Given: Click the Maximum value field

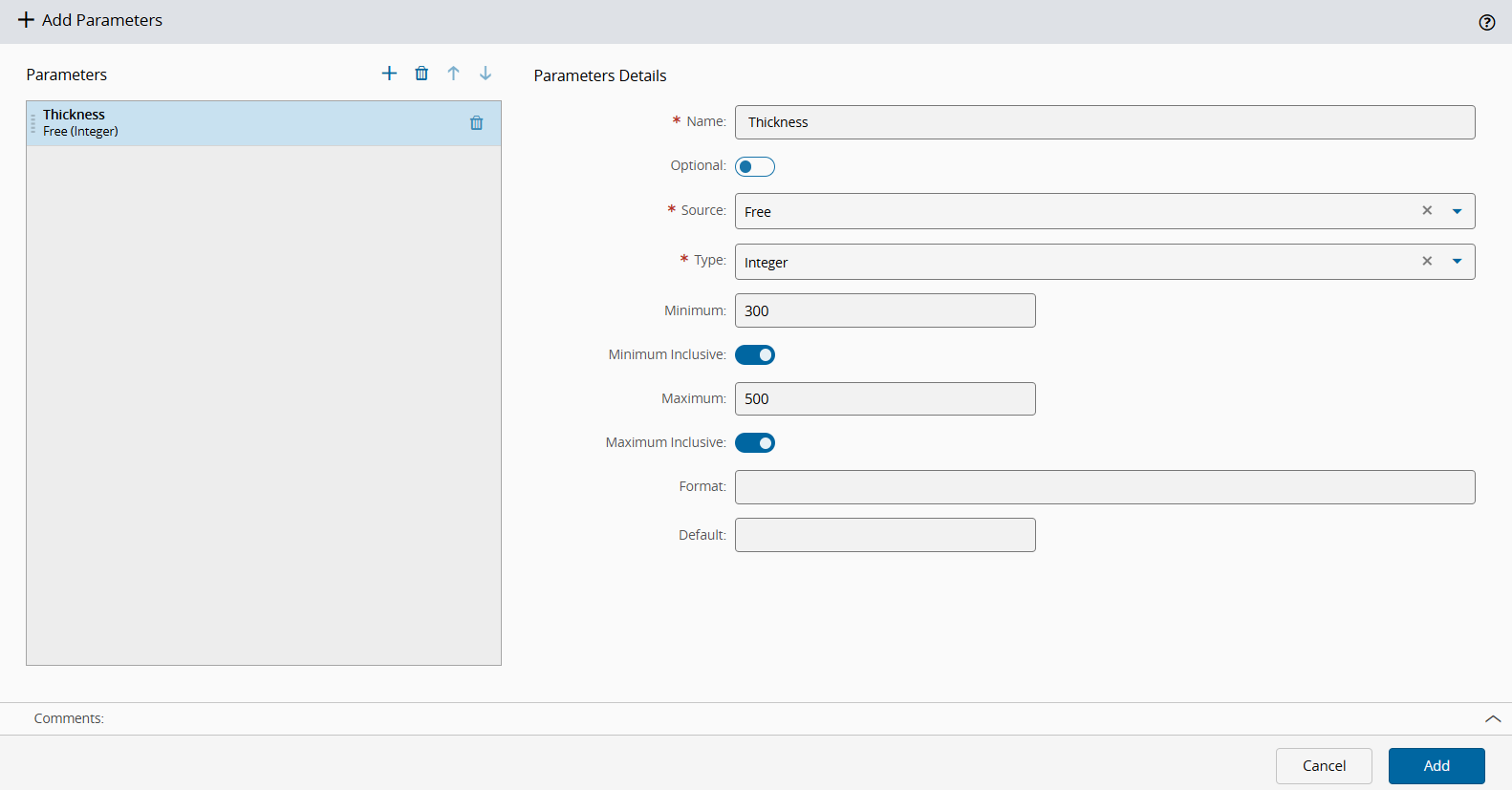Looking at the screenshot, I should point(885,398).
